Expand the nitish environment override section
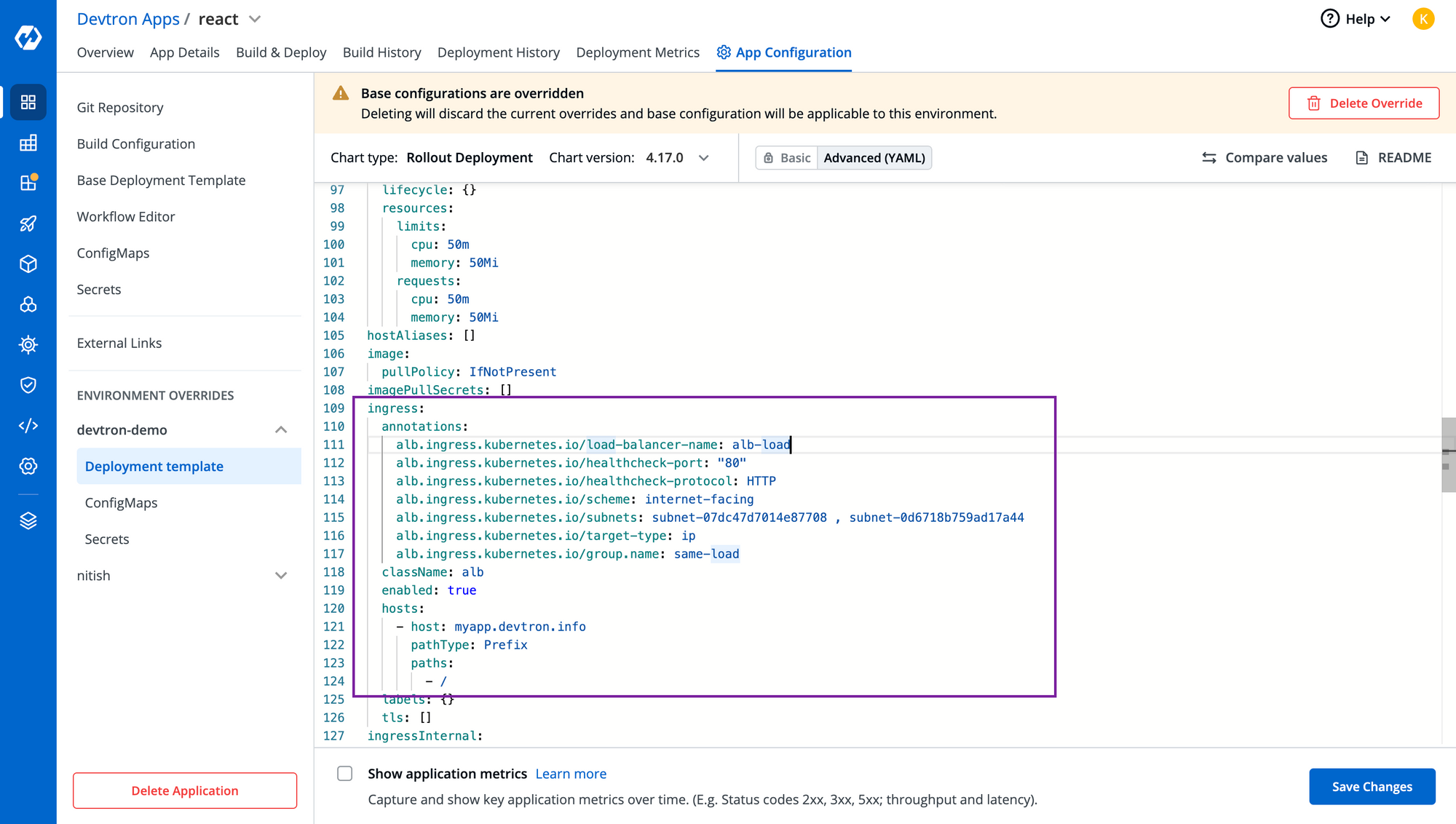This screenshot has height=824, width=1456. tap(280, 575)
